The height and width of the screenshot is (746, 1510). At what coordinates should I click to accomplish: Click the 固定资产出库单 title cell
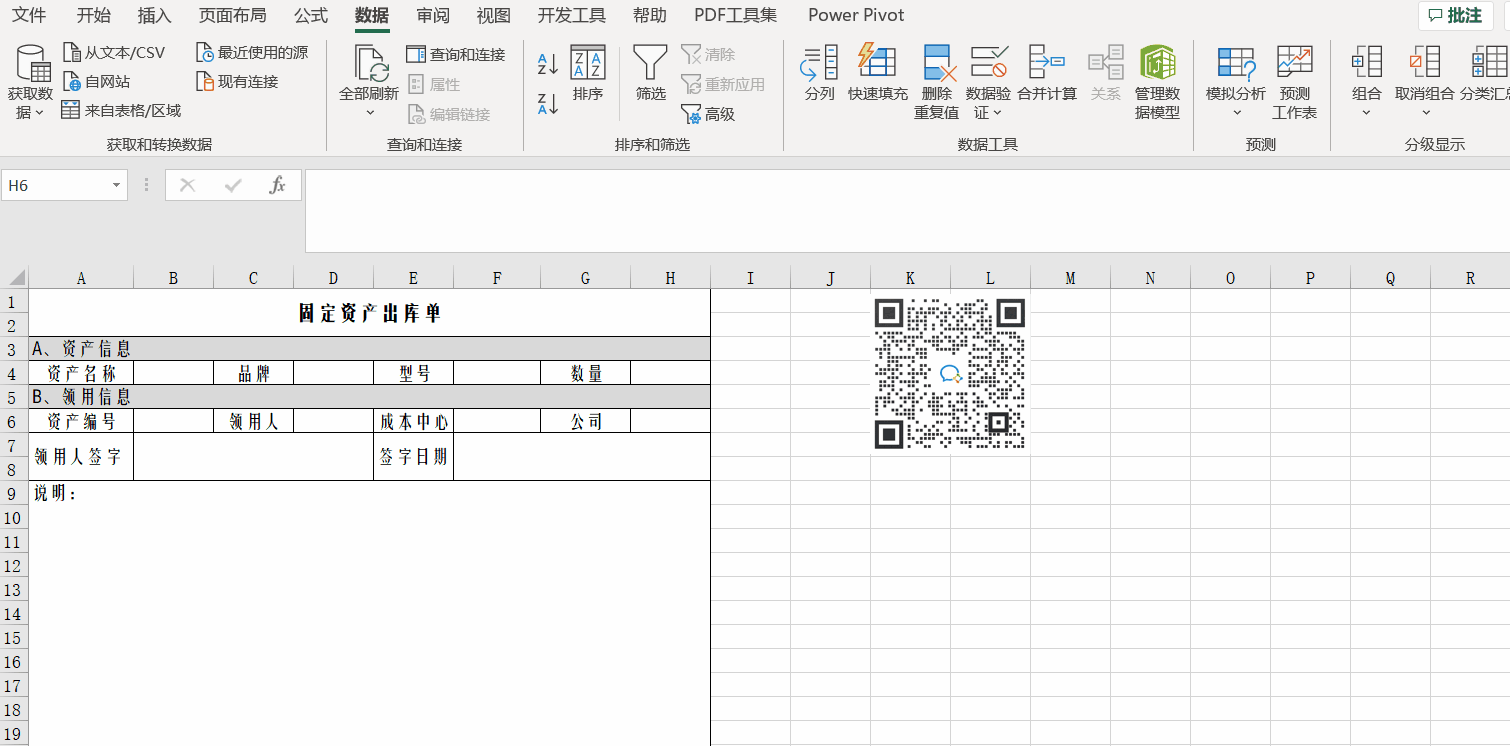pyautogui.click(x=369, y=313)
